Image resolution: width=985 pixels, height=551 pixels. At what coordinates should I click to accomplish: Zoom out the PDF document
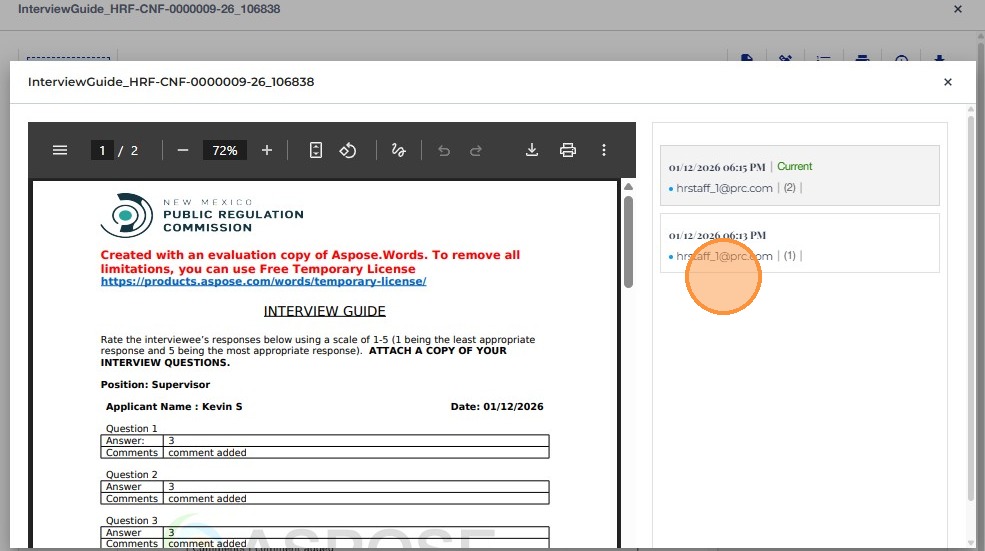[x=183, y=150]
